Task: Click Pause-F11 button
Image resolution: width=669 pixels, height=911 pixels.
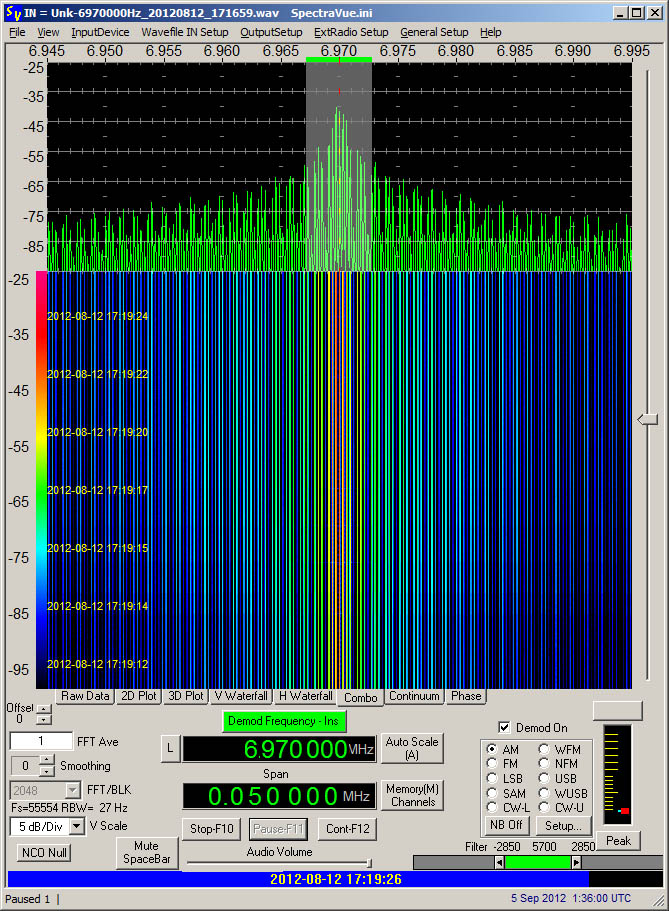Action: tap(278, 829)
